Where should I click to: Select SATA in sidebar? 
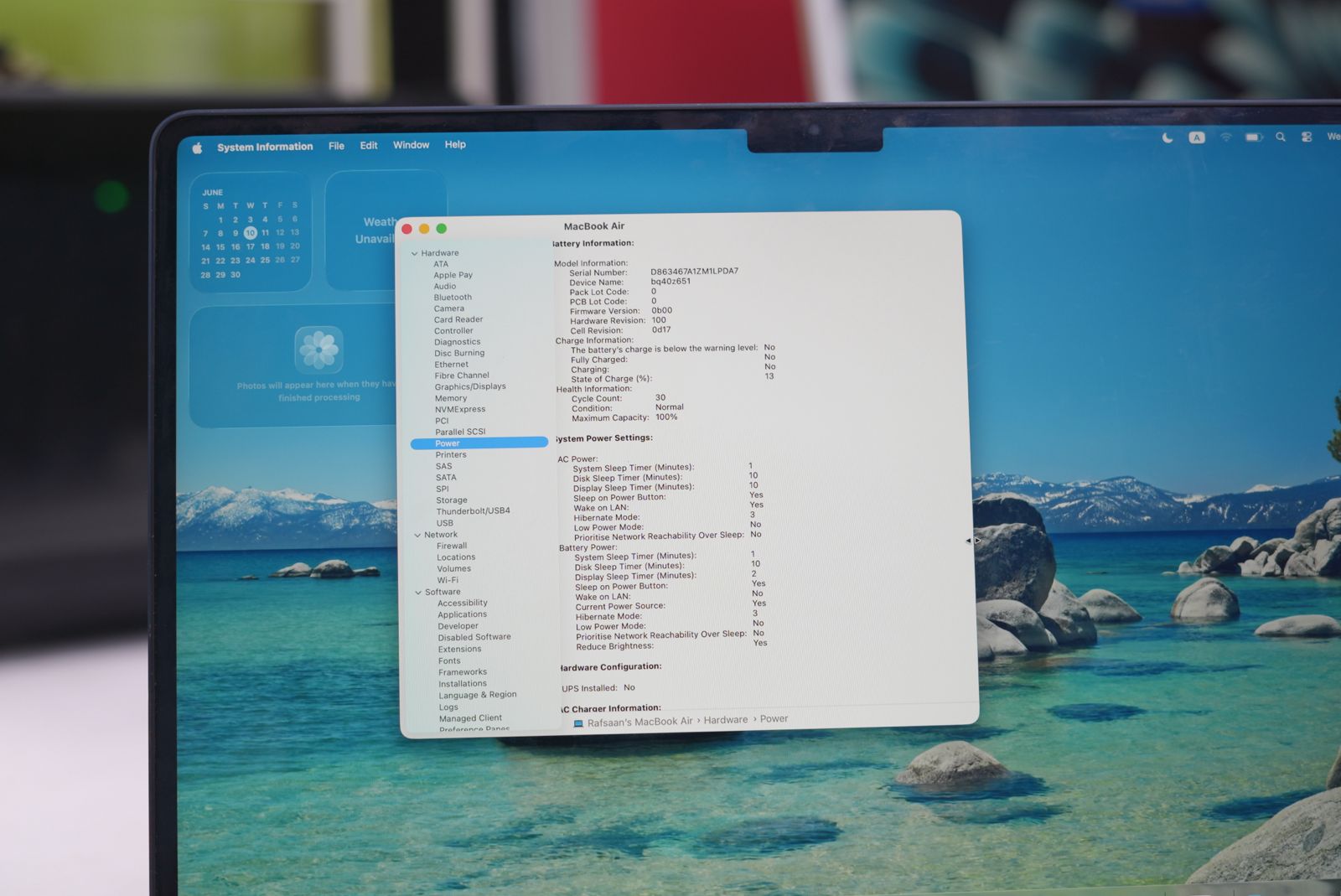click(446, 477)
